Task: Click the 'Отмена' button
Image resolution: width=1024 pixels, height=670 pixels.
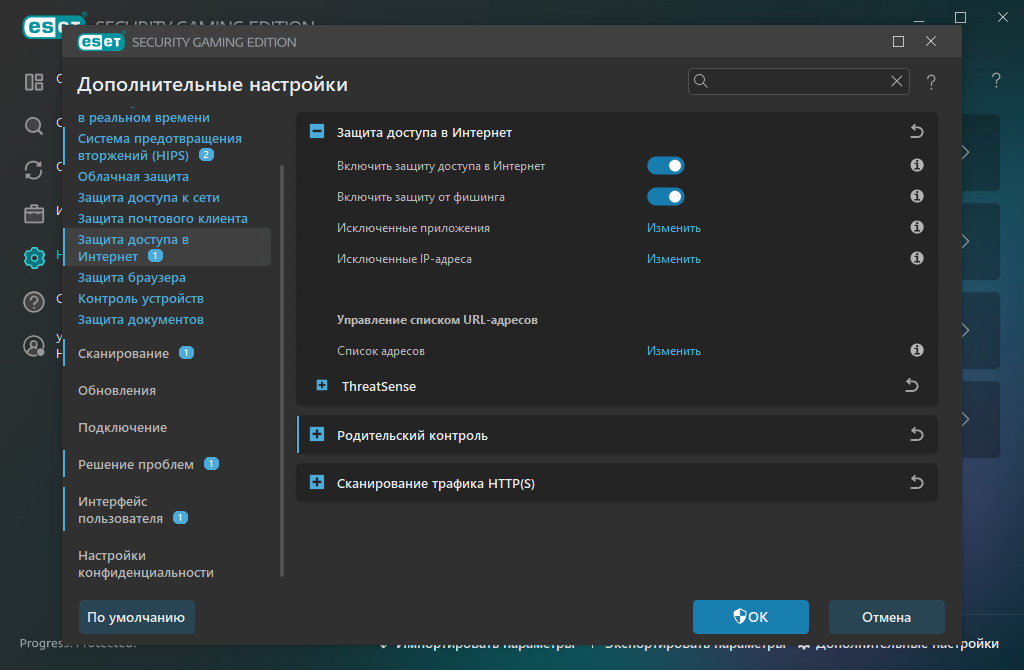Action: pos(886,617)
